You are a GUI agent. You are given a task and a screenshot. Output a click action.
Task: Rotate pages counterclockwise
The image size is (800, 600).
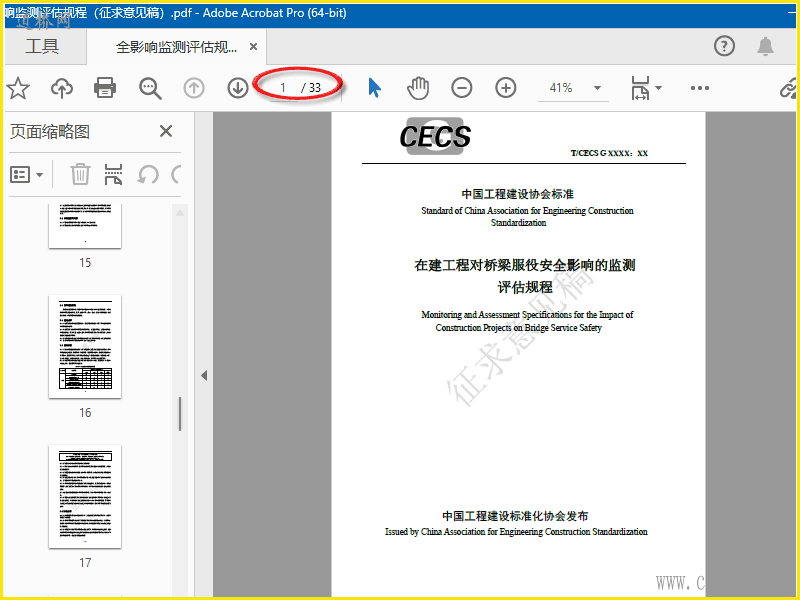coord(148,174)
